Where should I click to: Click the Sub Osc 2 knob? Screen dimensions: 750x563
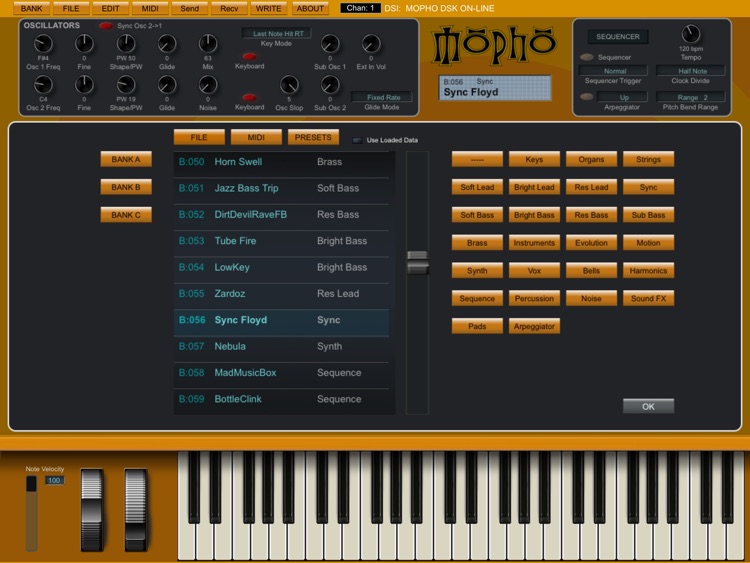[330, 85]
